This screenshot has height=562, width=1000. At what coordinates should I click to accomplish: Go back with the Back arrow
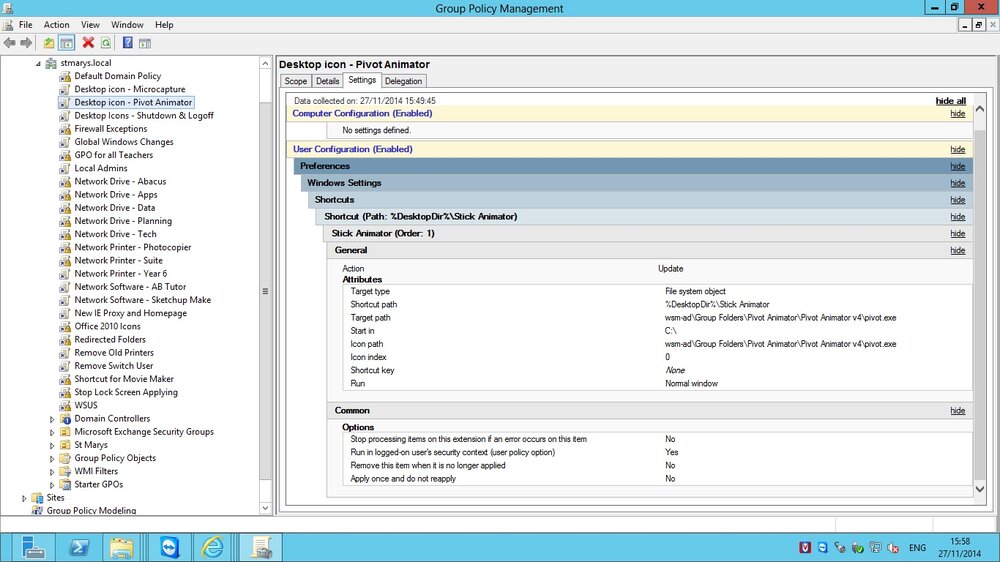click(x=10, y=43)
